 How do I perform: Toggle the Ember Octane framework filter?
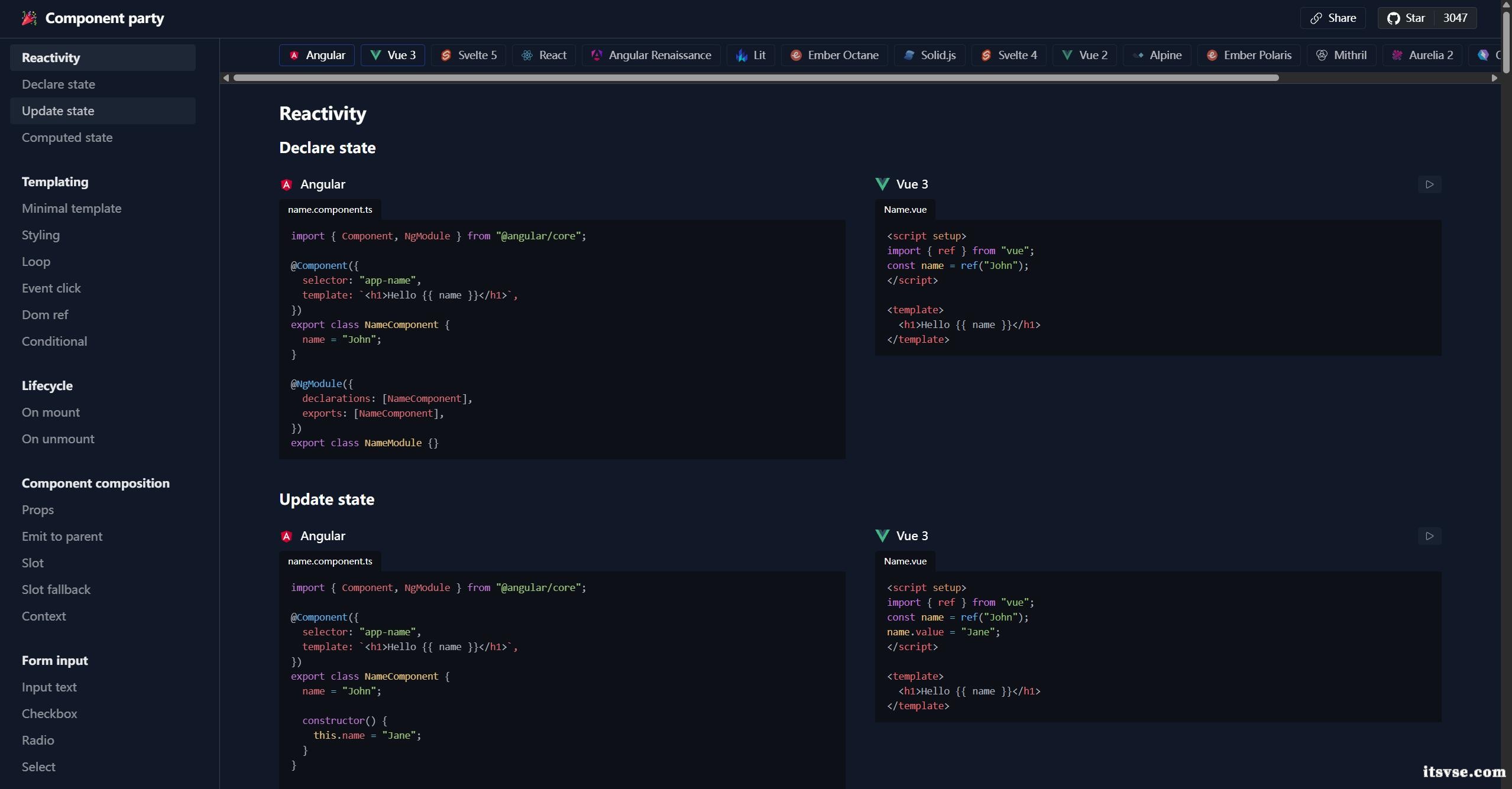[x=834, y=55]
